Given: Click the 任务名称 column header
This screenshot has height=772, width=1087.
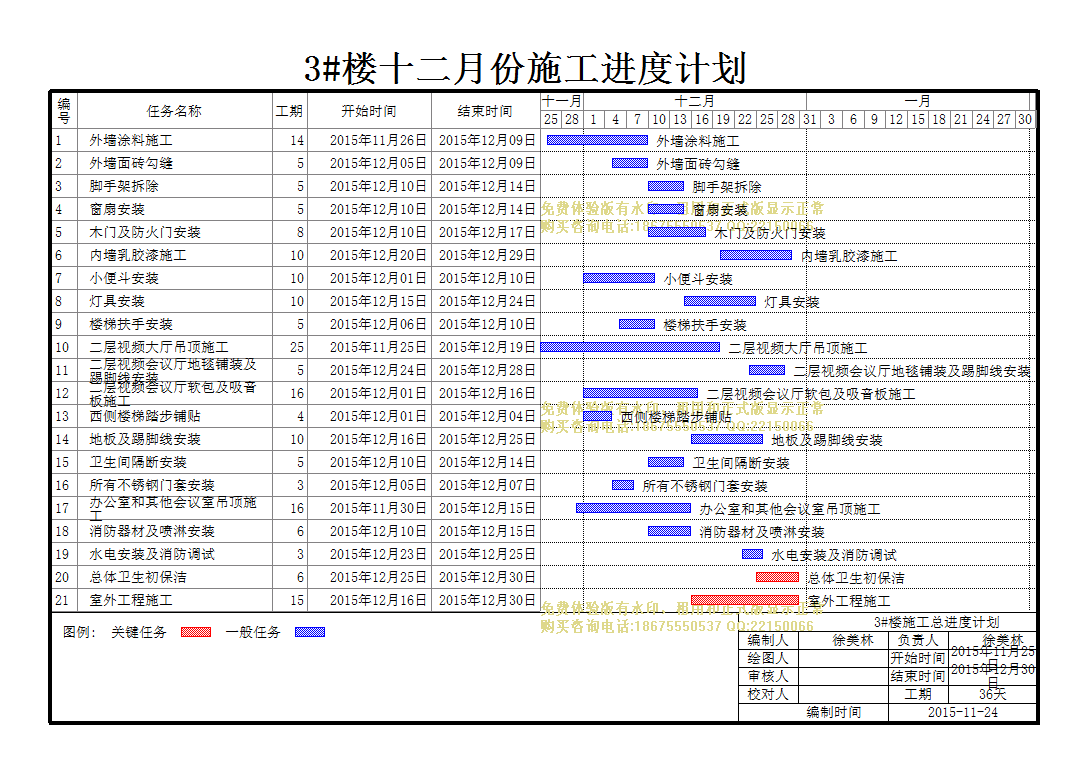Looking at the screenshot, I should tap(174, 111).
